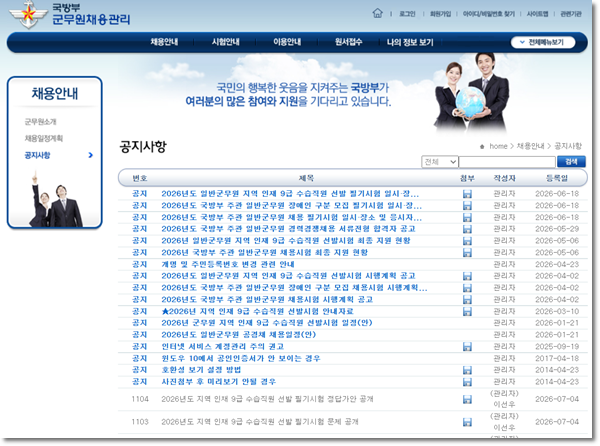The image size is (600, 446).
Task: Focus the notice search text field
Action: pos(507,162)
